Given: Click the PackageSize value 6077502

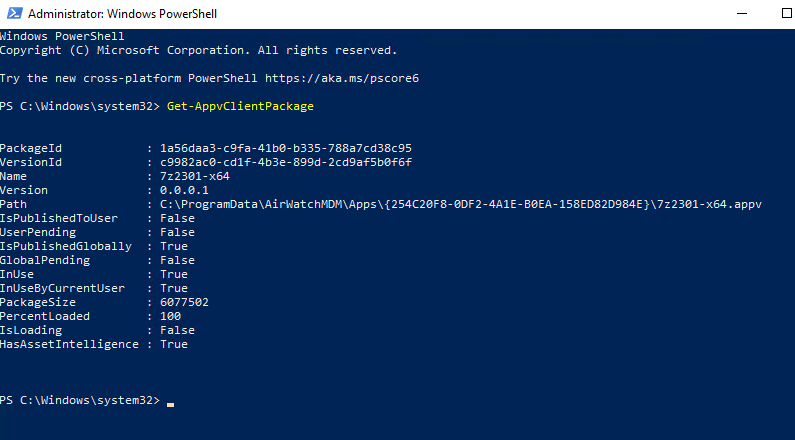Looking at the screenshot, I should pyautogui.click(x=184, y=302).
